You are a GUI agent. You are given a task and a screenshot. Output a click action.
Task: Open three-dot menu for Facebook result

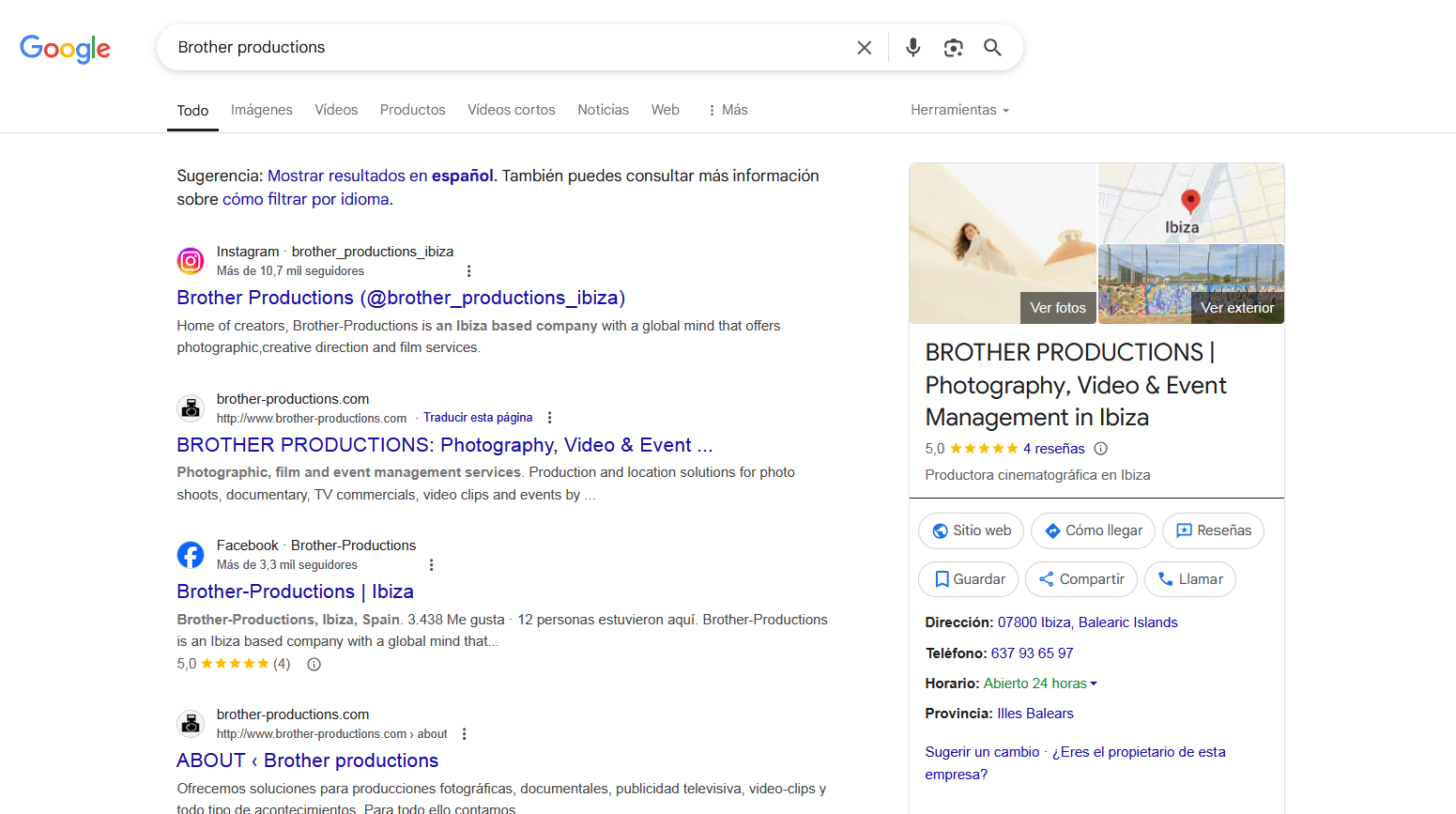[x=431, y=565]
